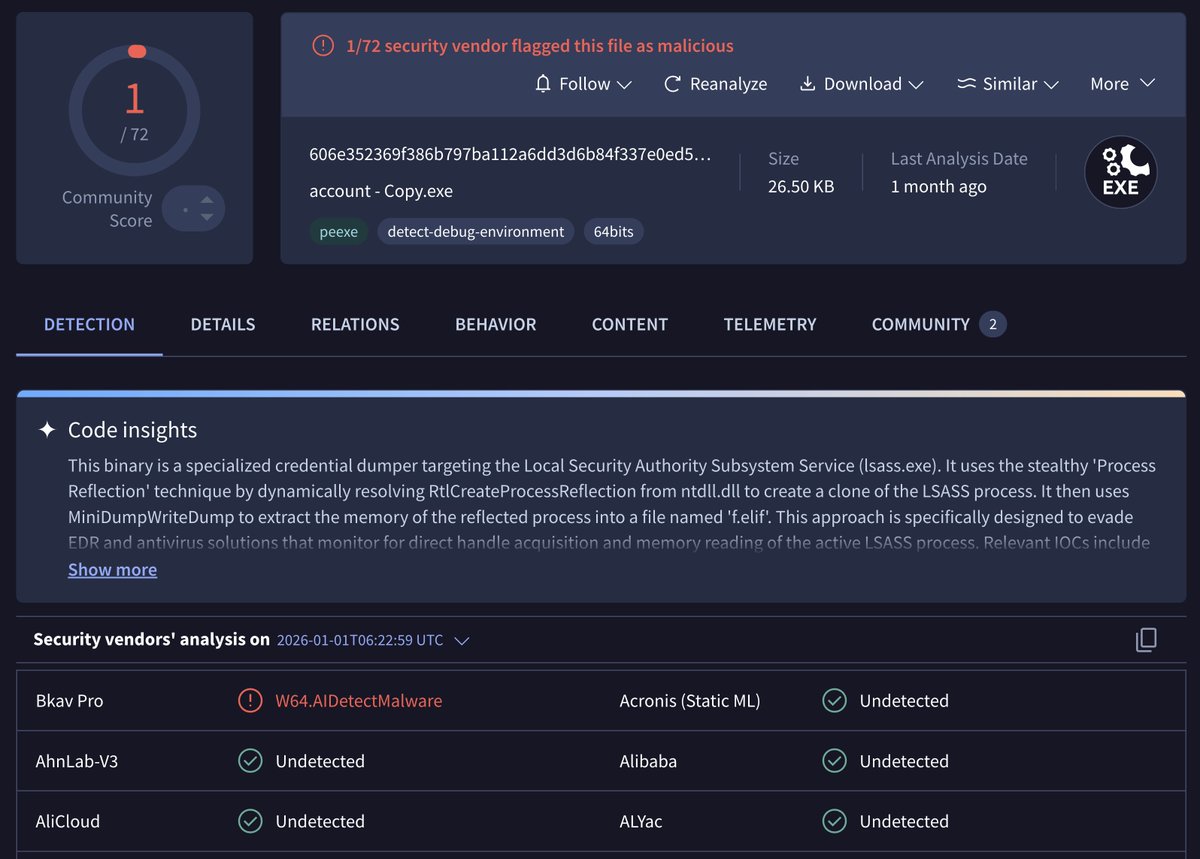
Task: Switch to the Behavior tab
Action: [x=495, y=324]
